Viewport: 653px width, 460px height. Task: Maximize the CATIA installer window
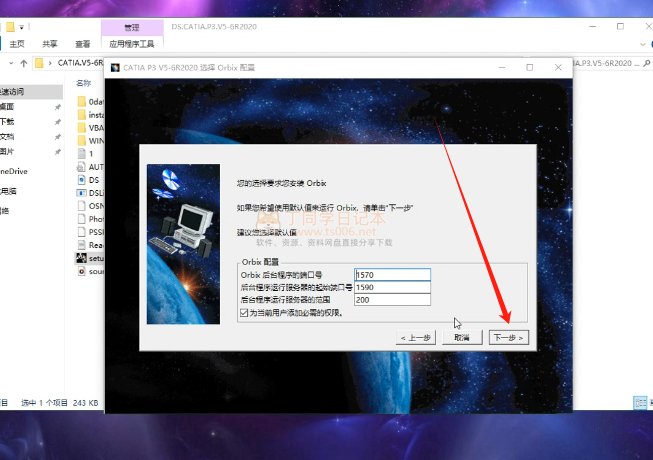[530, 67]
